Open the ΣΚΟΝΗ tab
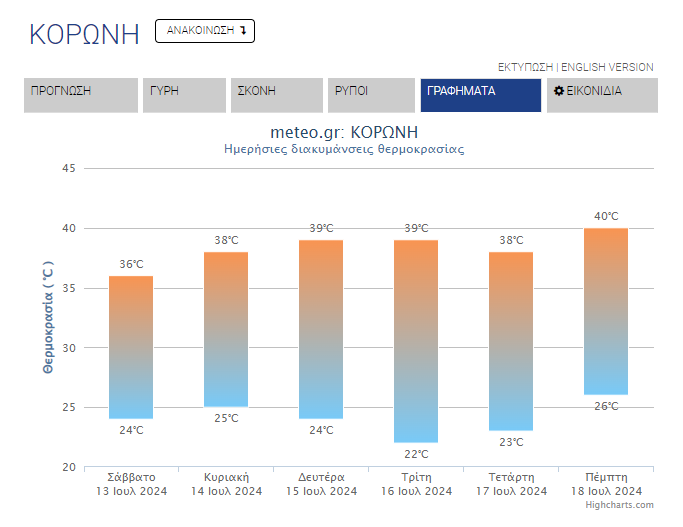Image resolution: width=683 pixels, height=527 pixels. (x=277, y=95)
